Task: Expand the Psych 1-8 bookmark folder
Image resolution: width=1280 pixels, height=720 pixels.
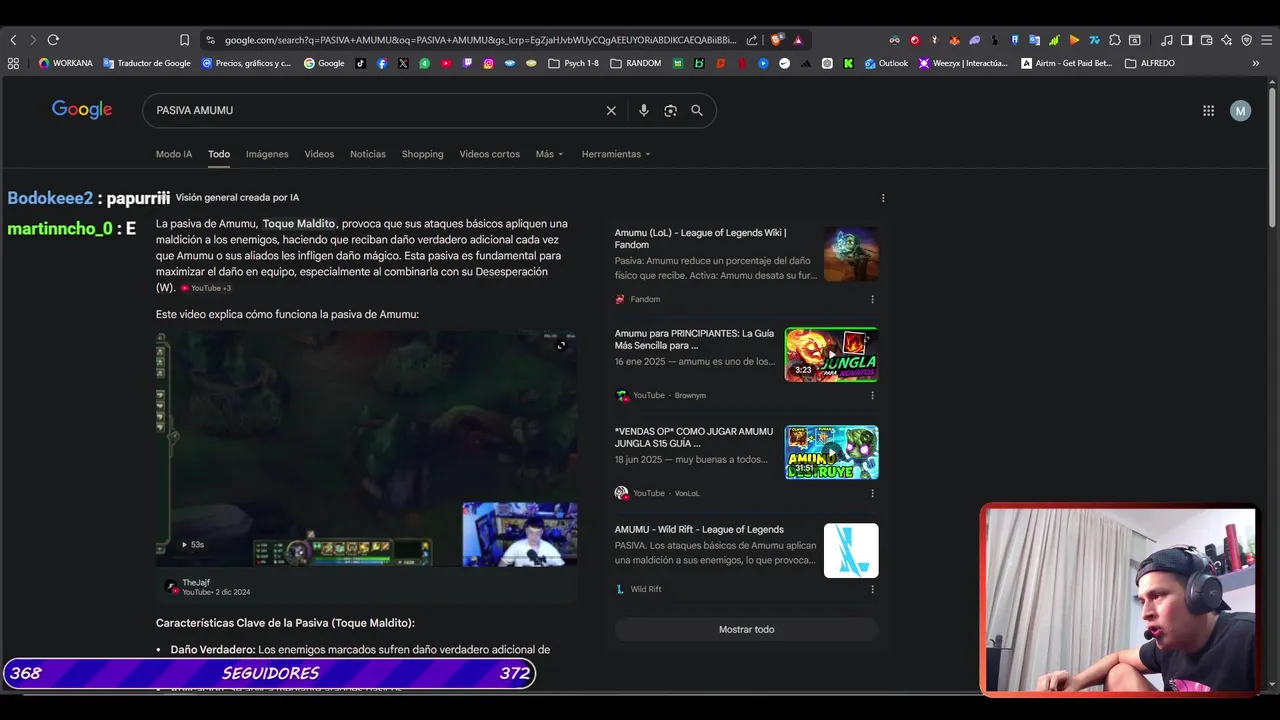Action: point(573,63)
